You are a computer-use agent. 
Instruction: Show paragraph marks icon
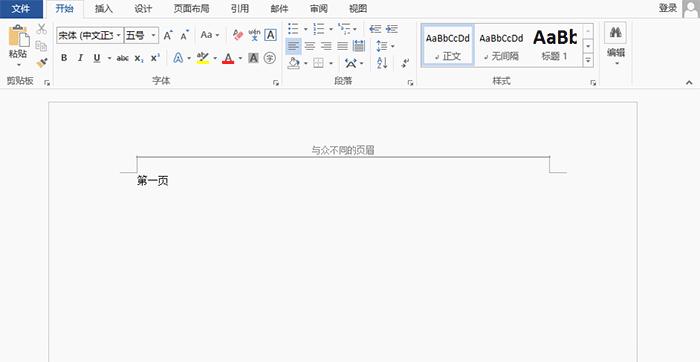(405, 63)
